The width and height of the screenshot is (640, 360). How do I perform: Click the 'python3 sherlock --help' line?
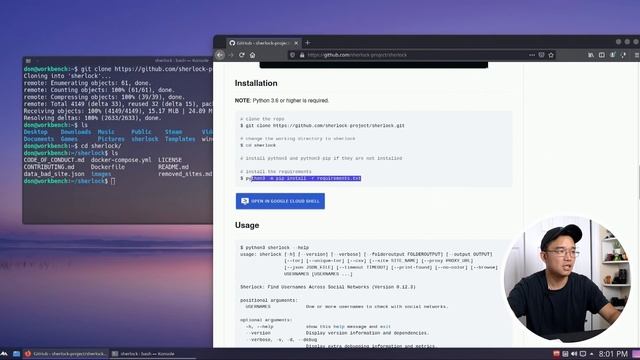[x=274, y=248]
